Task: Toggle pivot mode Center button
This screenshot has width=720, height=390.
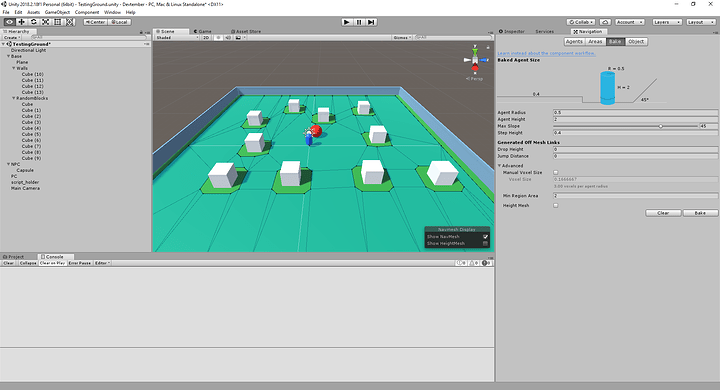Action: click(x=96, y=22)
